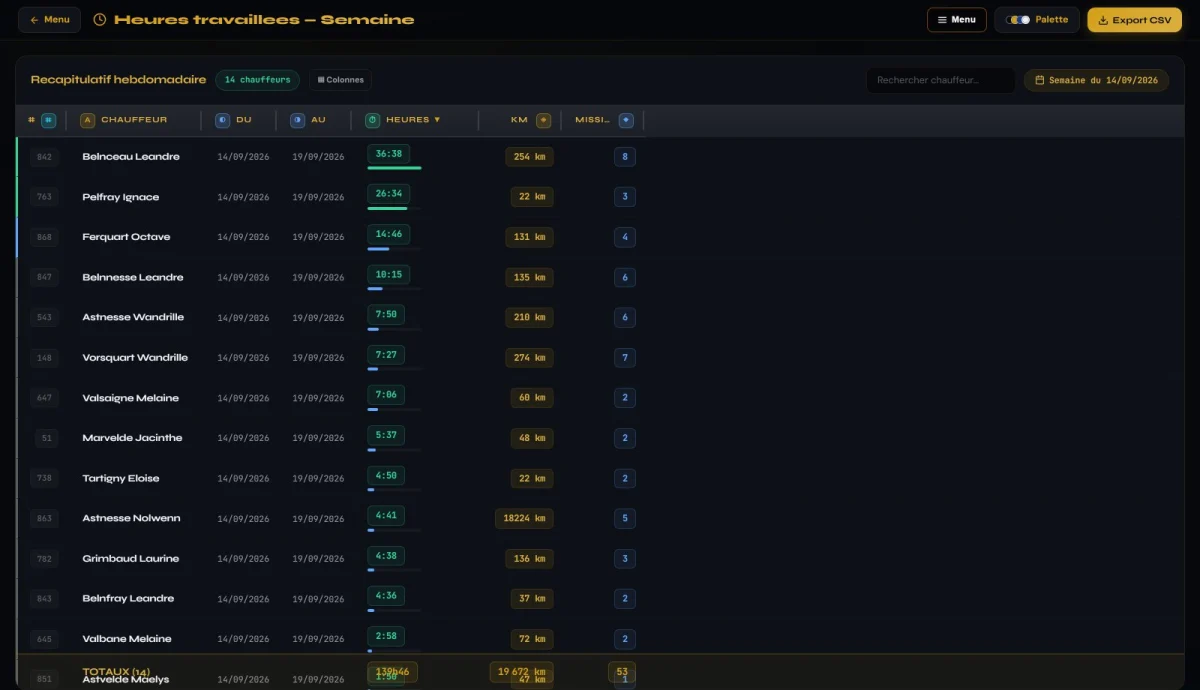Viewport: 1200px width, 690px height.
Task: Open the Semaine du 14/09/2026 week picker
Action: point(1096,80)
